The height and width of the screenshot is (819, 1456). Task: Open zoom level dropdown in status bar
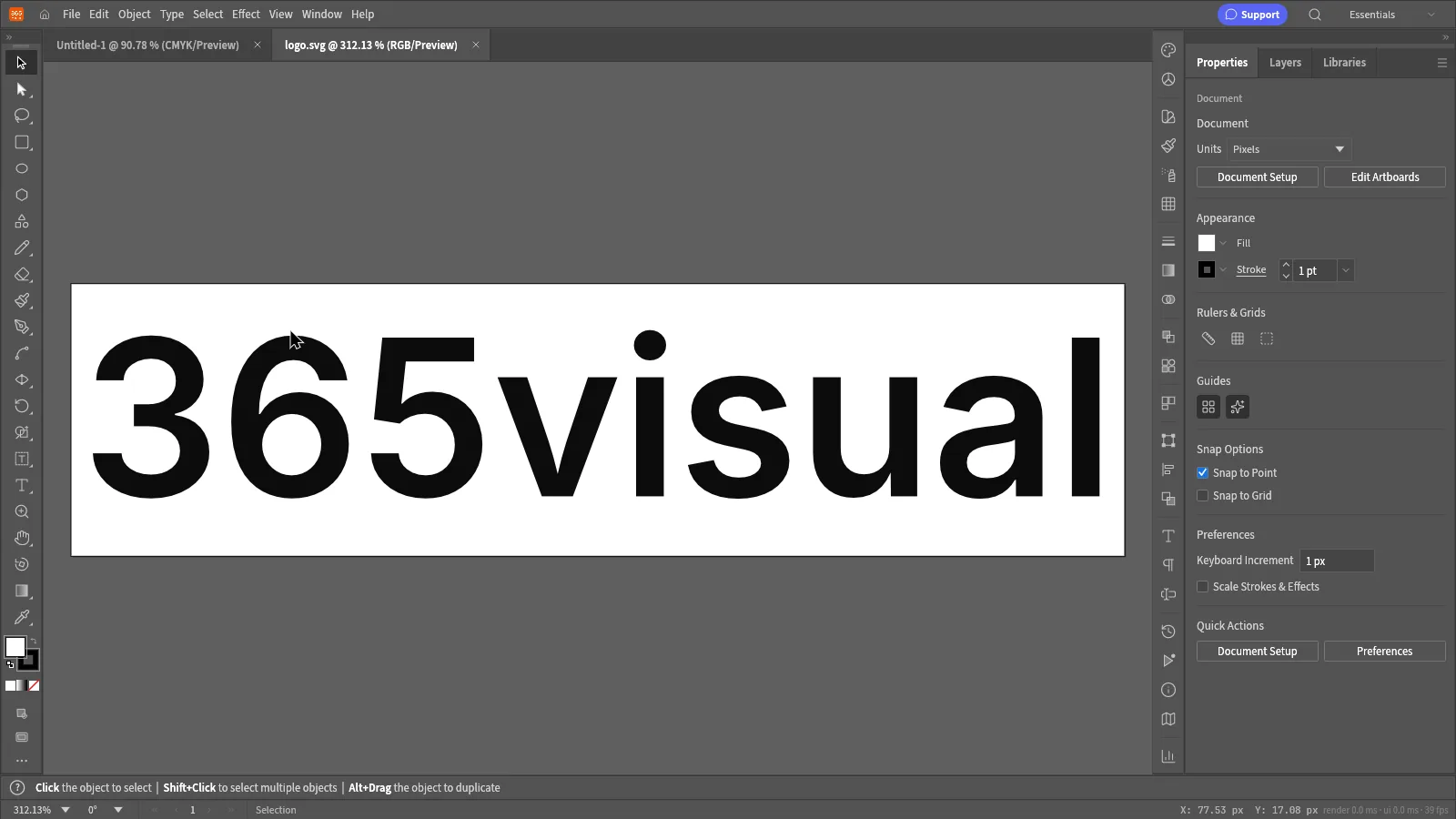pos(66,810)
